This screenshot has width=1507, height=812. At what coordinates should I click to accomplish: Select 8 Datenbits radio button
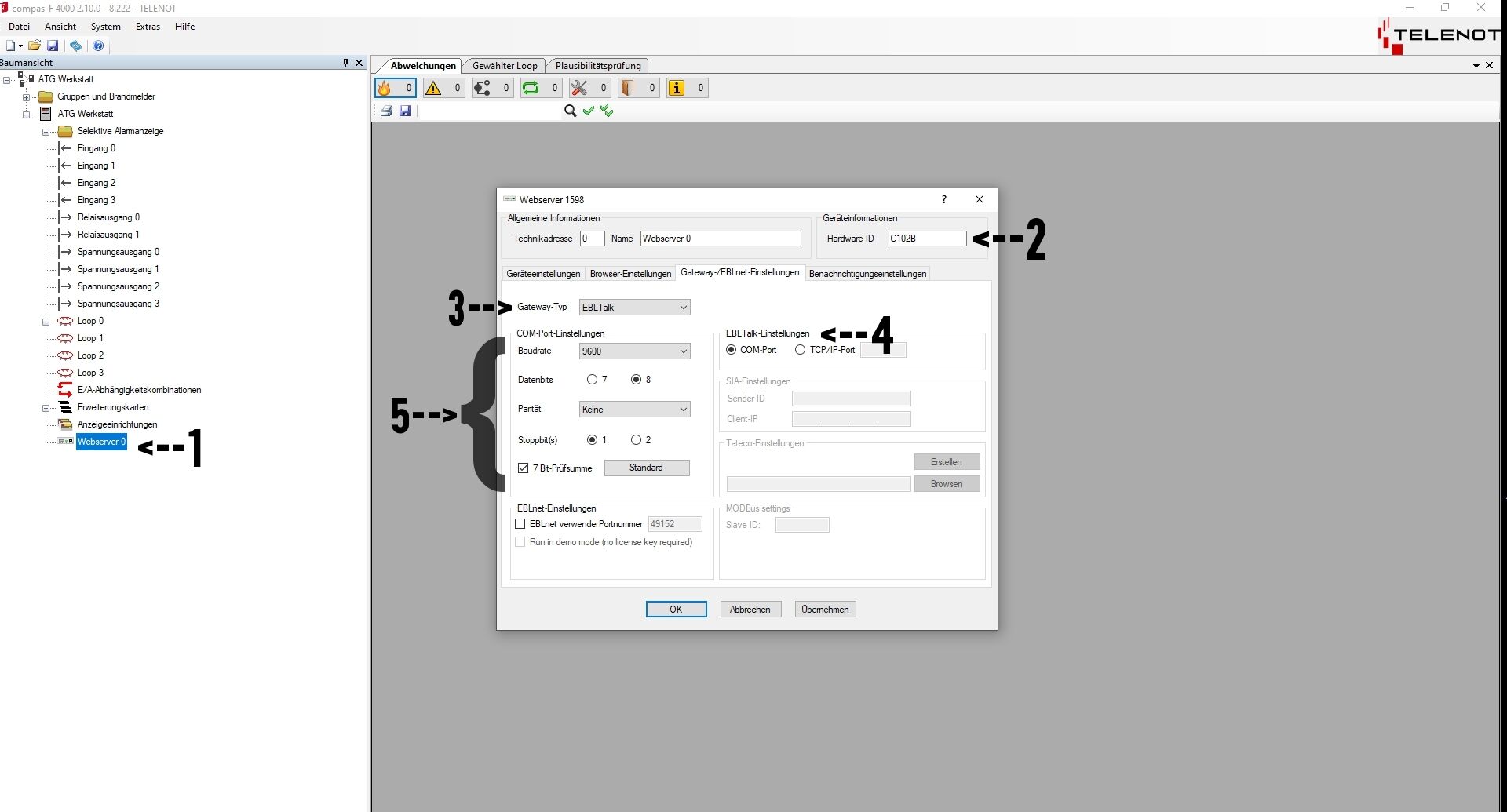click(x=636, y=380)
